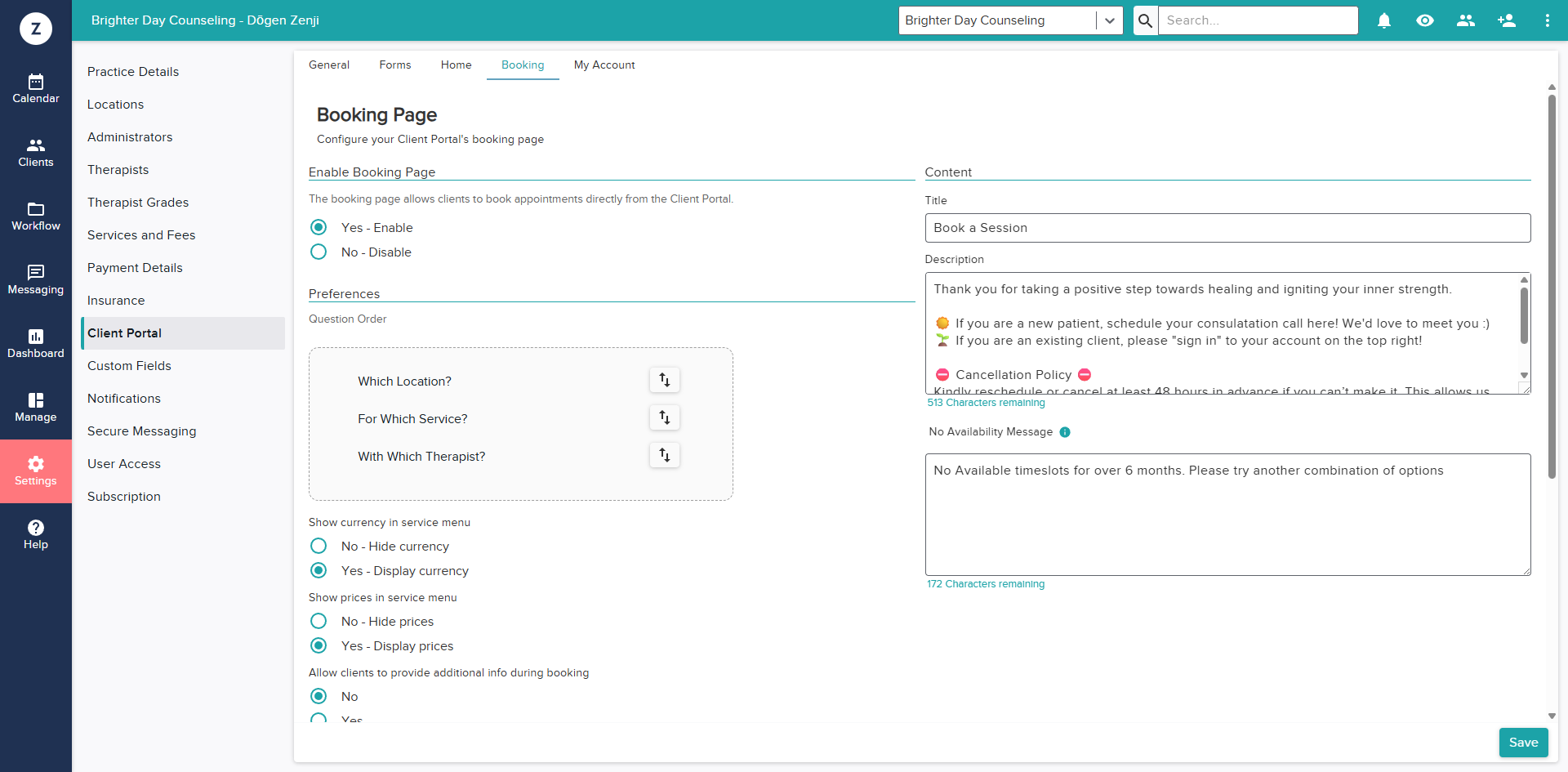Viewport: 1568px width, 772px height.
Task: Click the page vertical scrollbar thumb
Action: pos(1552,286)
